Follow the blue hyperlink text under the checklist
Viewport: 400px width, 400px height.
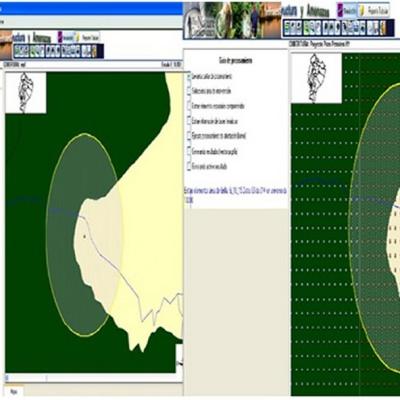tap(235, 195)
